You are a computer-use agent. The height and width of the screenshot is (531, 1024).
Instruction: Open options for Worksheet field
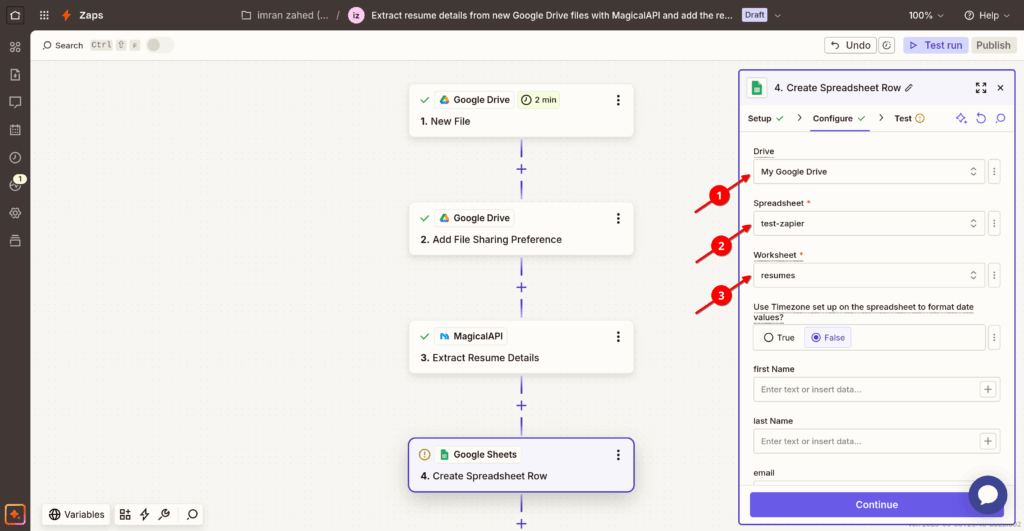(x=994, y=276)
